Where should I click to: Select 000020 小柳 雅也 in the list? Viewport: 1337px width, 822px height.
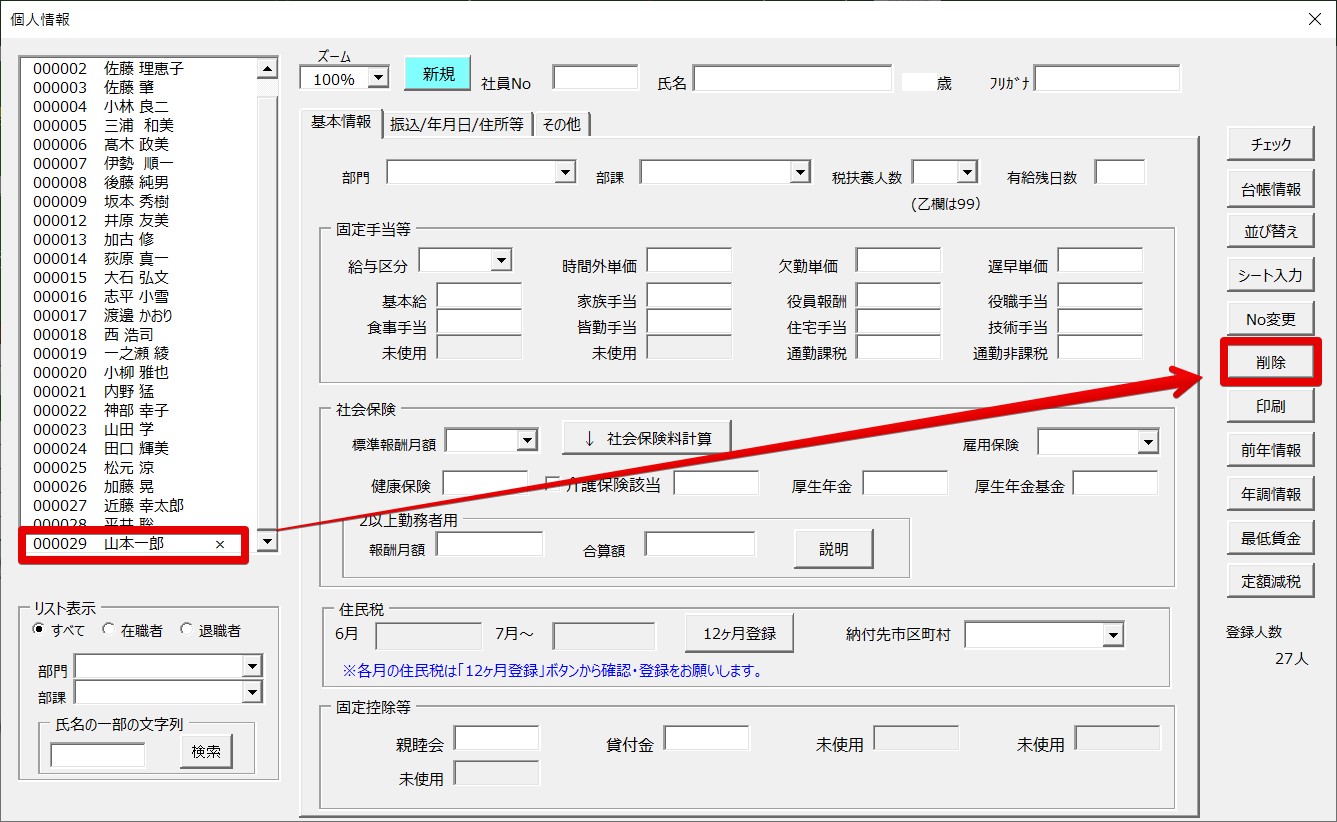click(139, 372)
